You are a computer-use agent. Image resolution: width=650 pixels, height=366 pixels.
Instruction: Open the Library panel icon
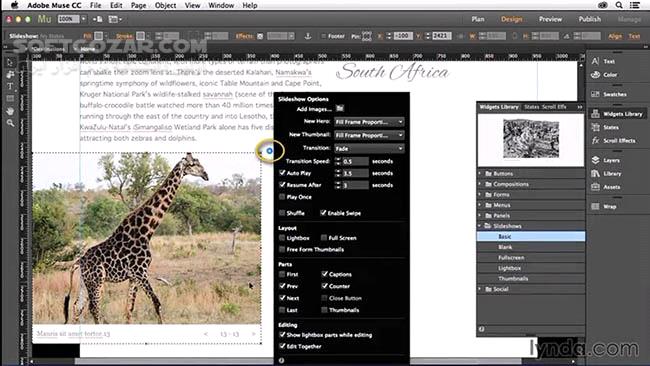pos(595,173)
